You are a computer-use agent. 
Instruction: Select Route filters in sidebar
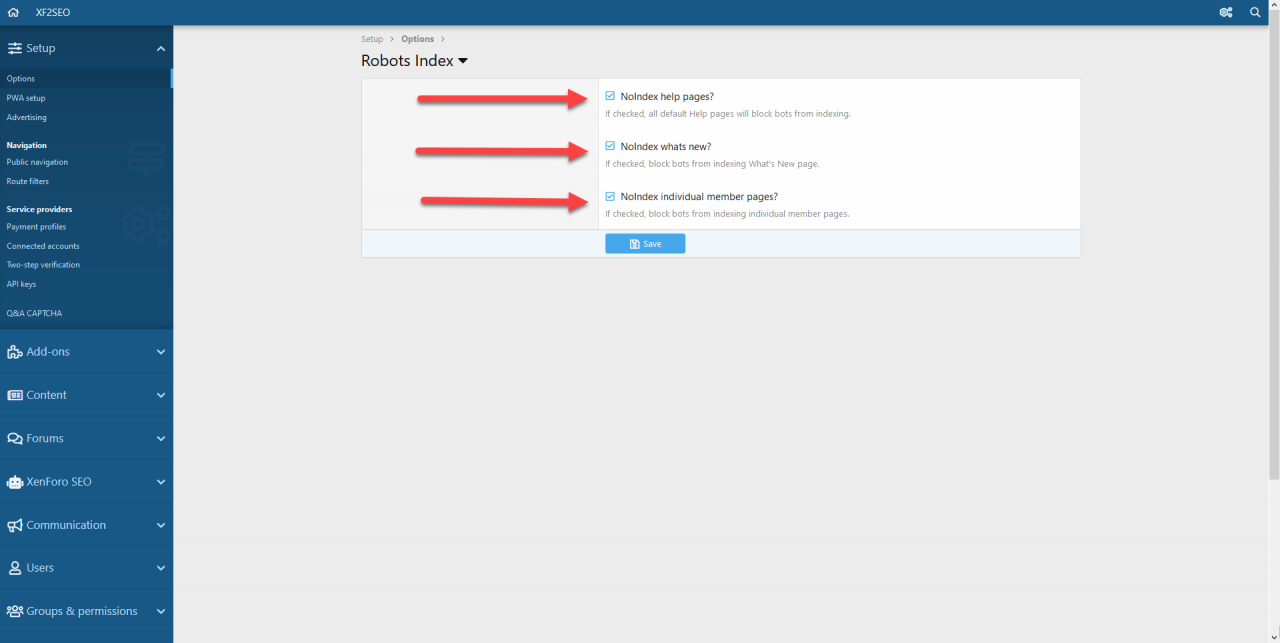click(28, 181)
